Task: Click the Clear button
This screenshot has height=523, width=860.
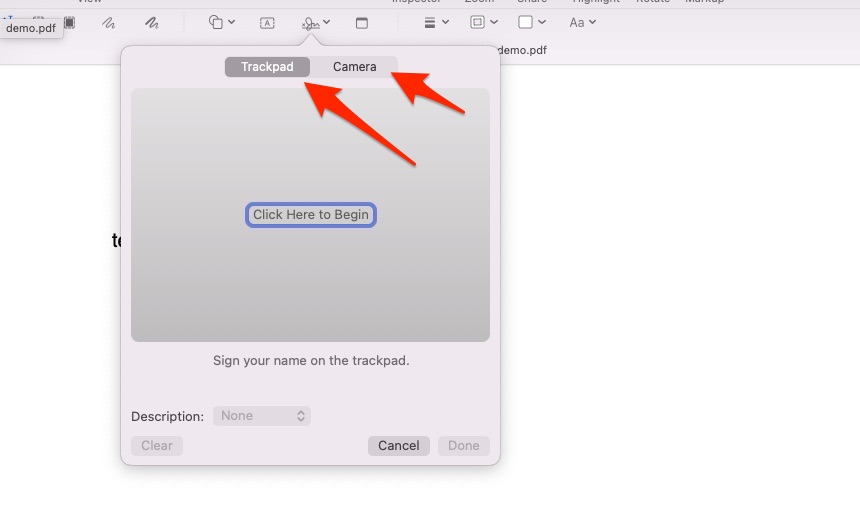Action: pos(157,446)
